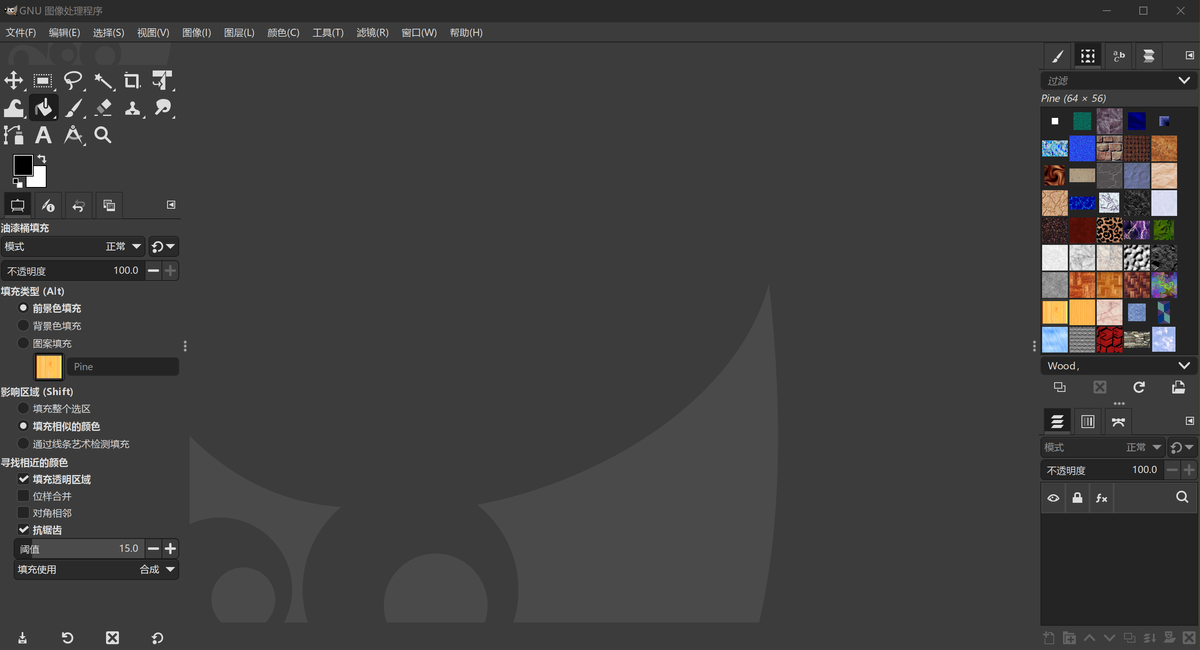Click the black foreground color swatch
This screenshot has width=1200, height=650.
[x=22, y=166]
